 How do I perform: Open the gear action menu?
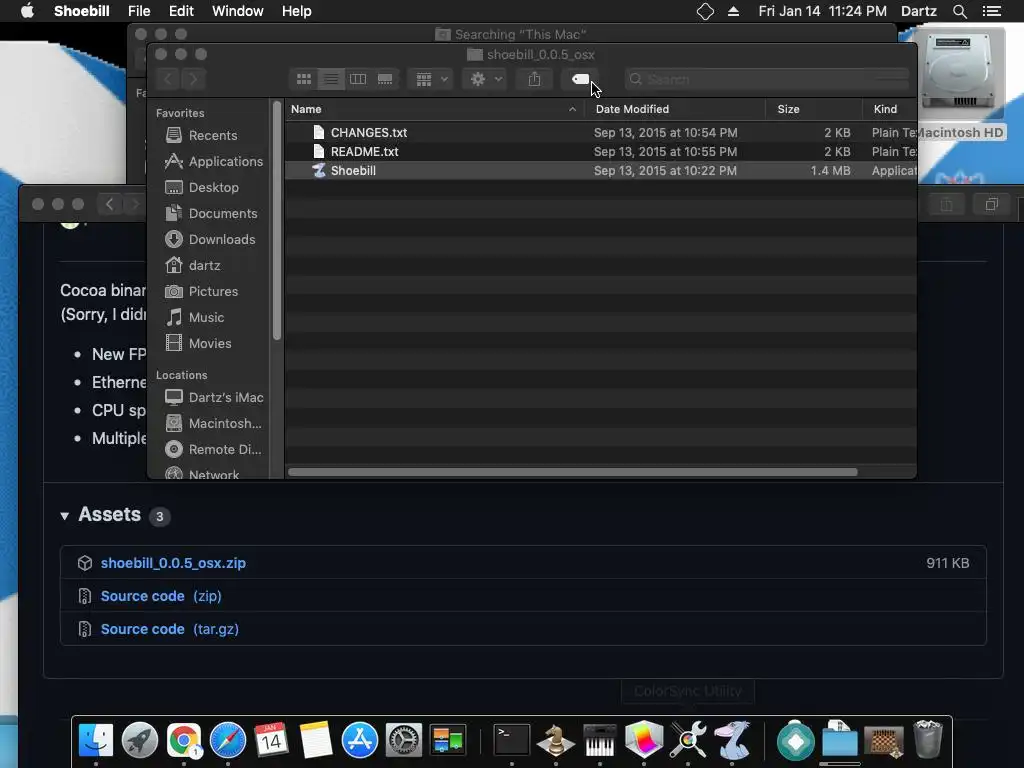(485, 79)
